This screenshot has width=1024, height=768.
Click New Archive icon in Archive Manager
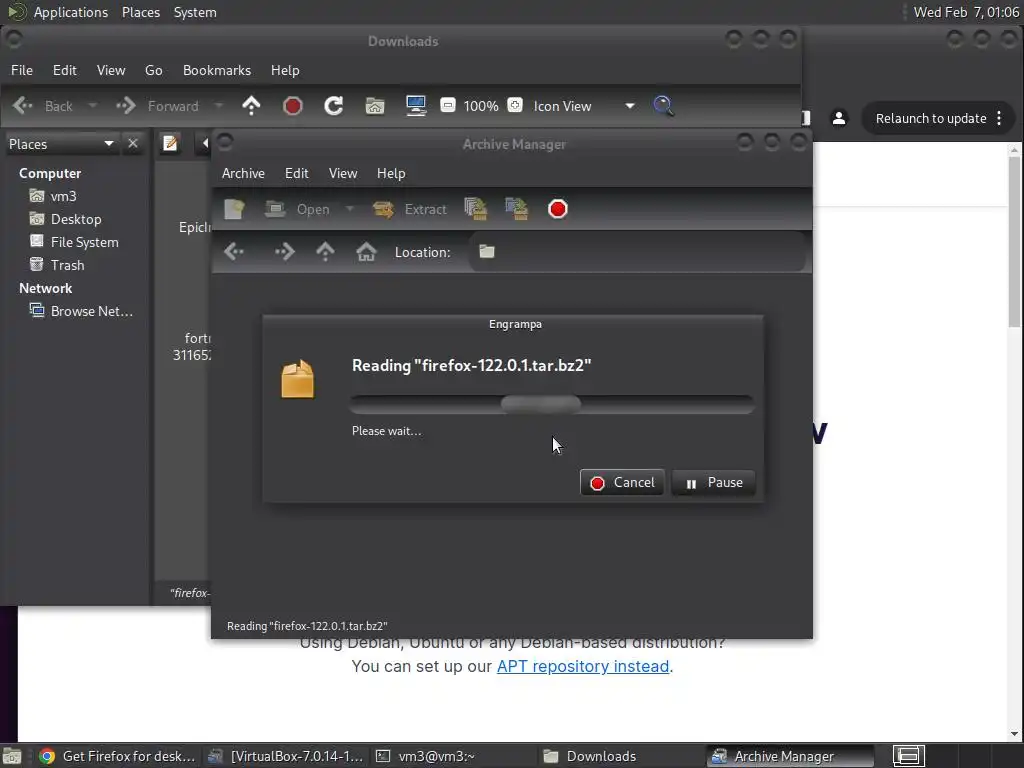(x=234, y=209)
